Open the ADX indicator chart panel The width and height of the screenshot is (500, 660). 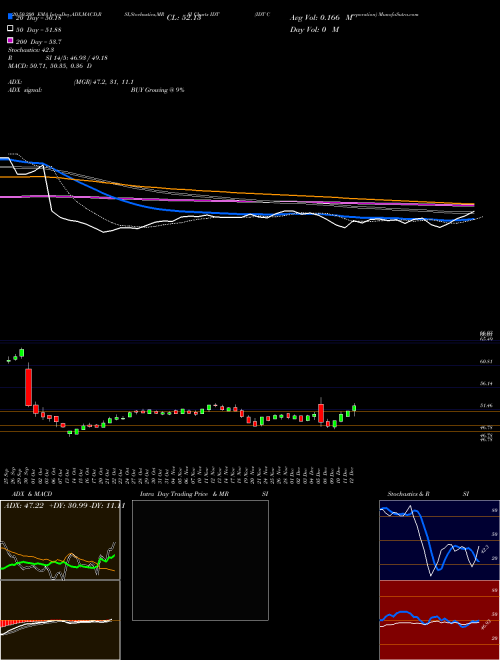(60, 540)
